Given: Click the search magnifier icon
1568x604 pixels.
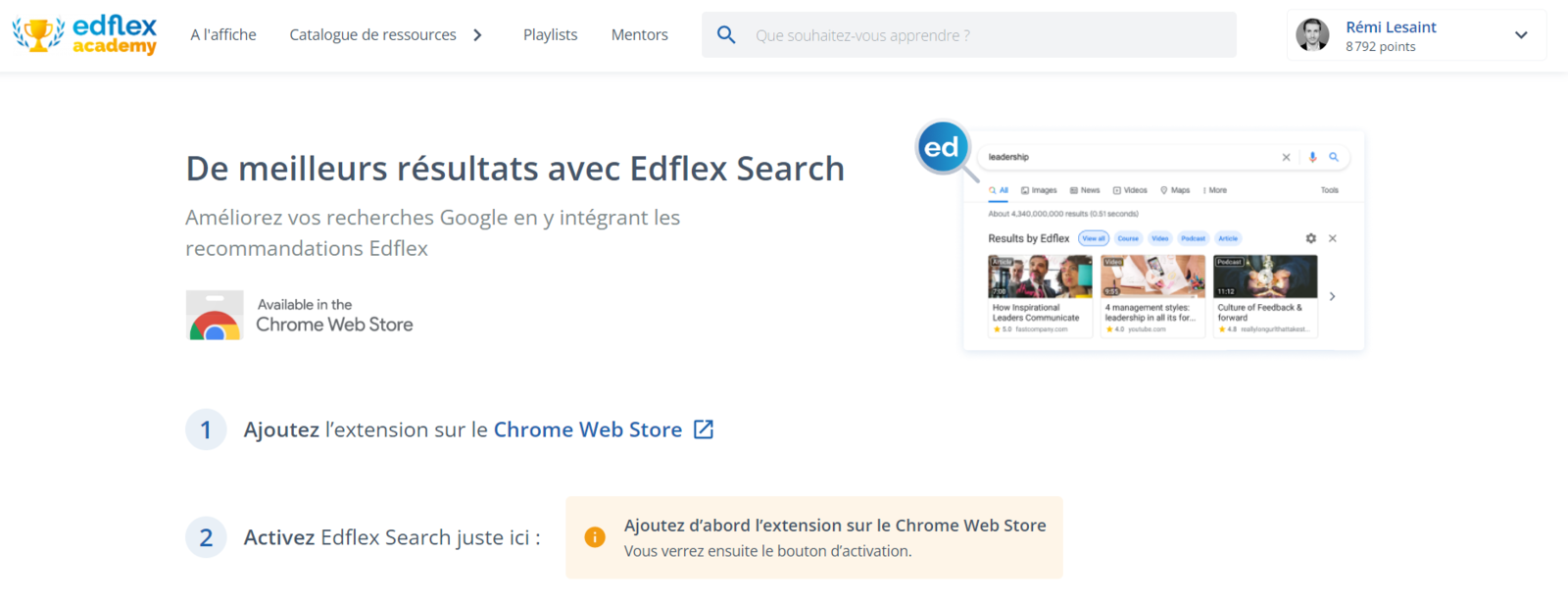Looking at the screenshot, I should (726, 35).
